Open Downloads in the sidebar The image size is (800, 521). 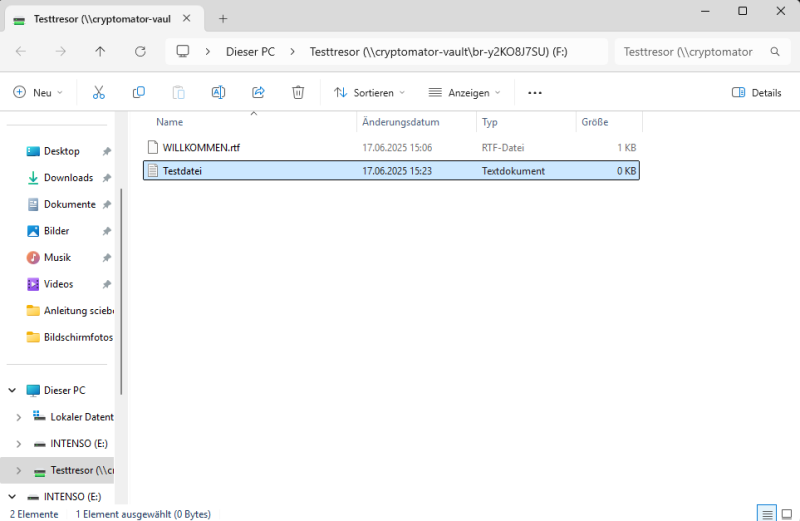(68, 178)
